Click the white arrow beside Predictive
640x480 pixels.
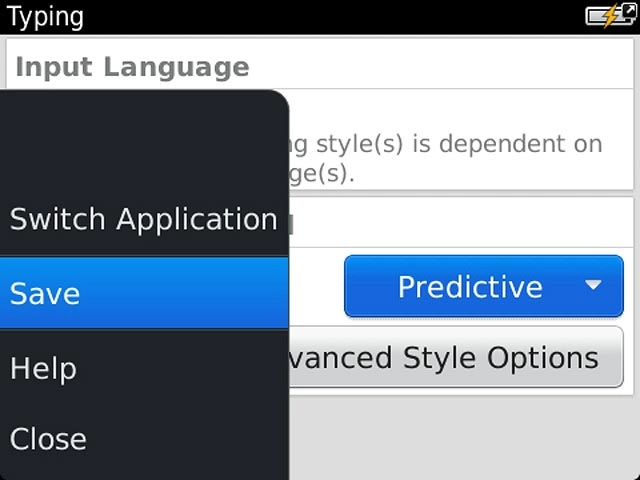pos(593,286)
